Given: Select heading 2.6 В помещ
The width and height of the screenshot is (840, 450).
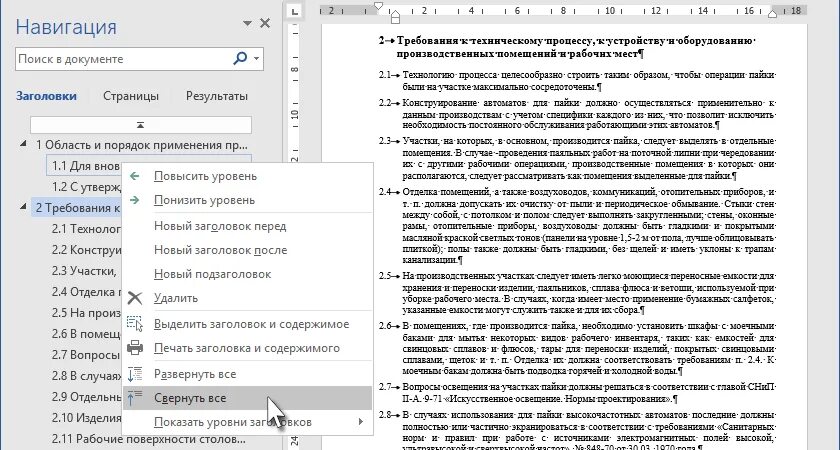Looking at the screenshot, I should (85, 334).
